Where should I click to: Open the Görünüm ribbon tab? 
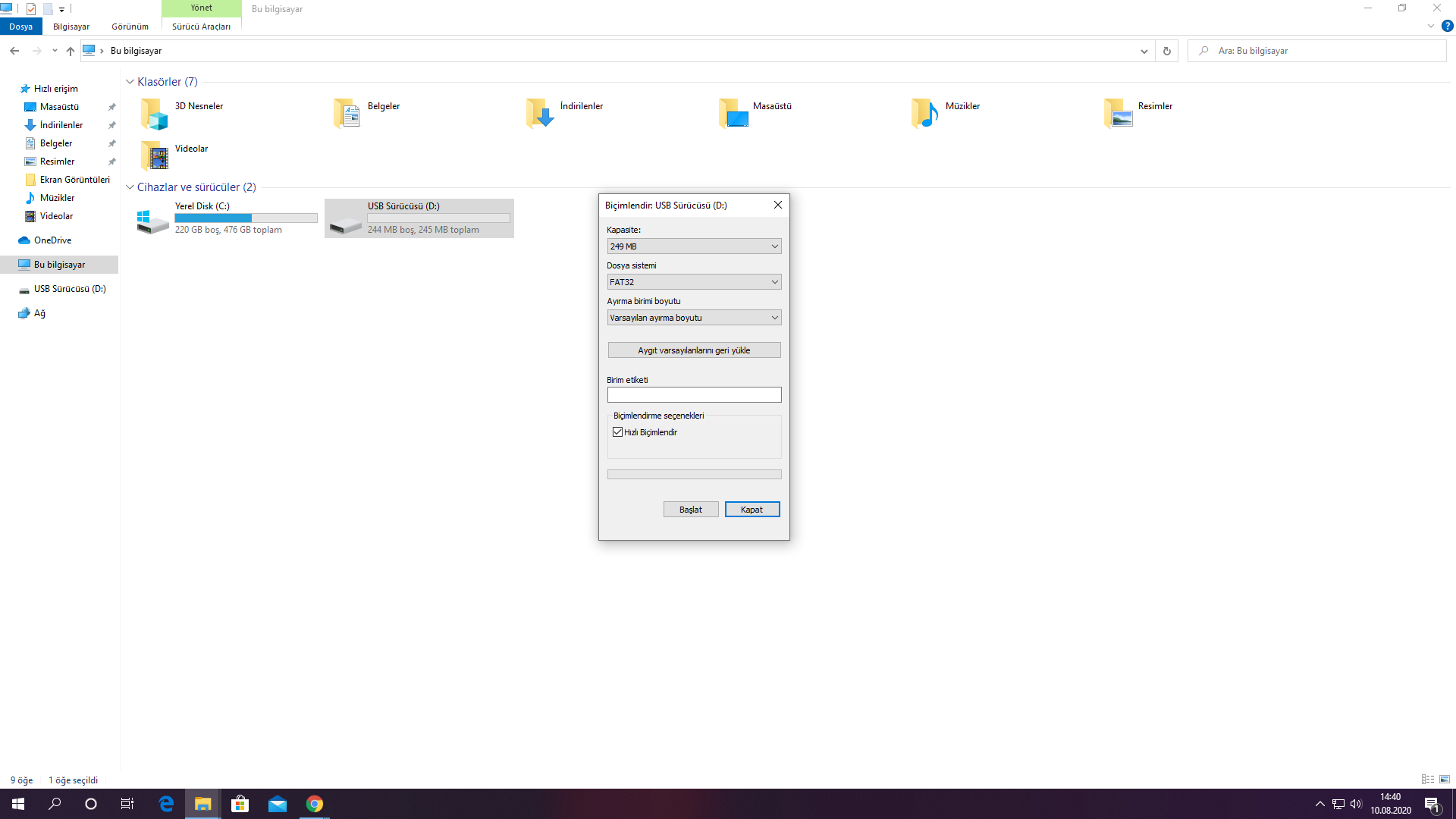click(130, 27)
